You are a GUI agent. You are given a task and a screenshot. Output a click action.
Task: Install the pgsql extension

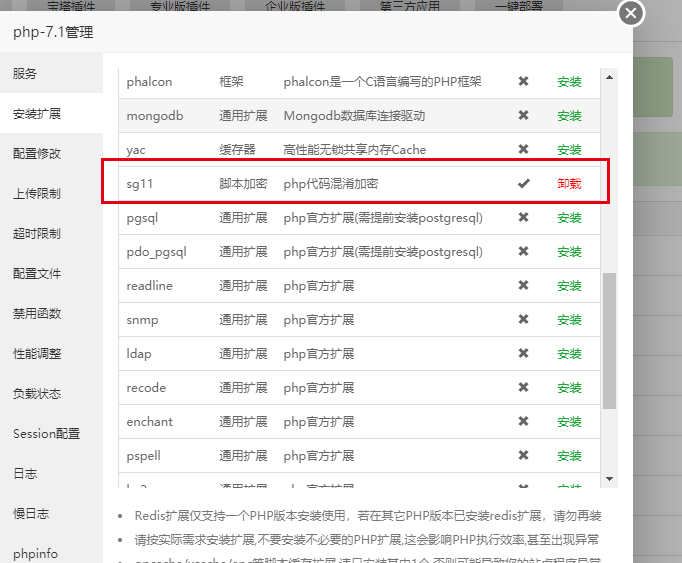pyautogui.click(x=569, y=218)
